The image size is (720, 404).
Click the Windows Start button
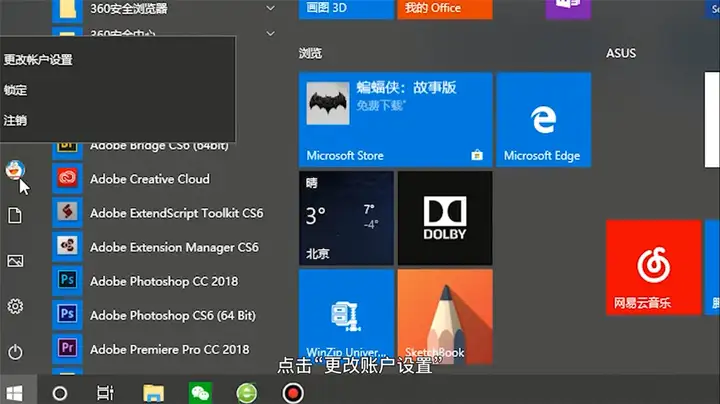pyautogui.click(x=15, y=393)
